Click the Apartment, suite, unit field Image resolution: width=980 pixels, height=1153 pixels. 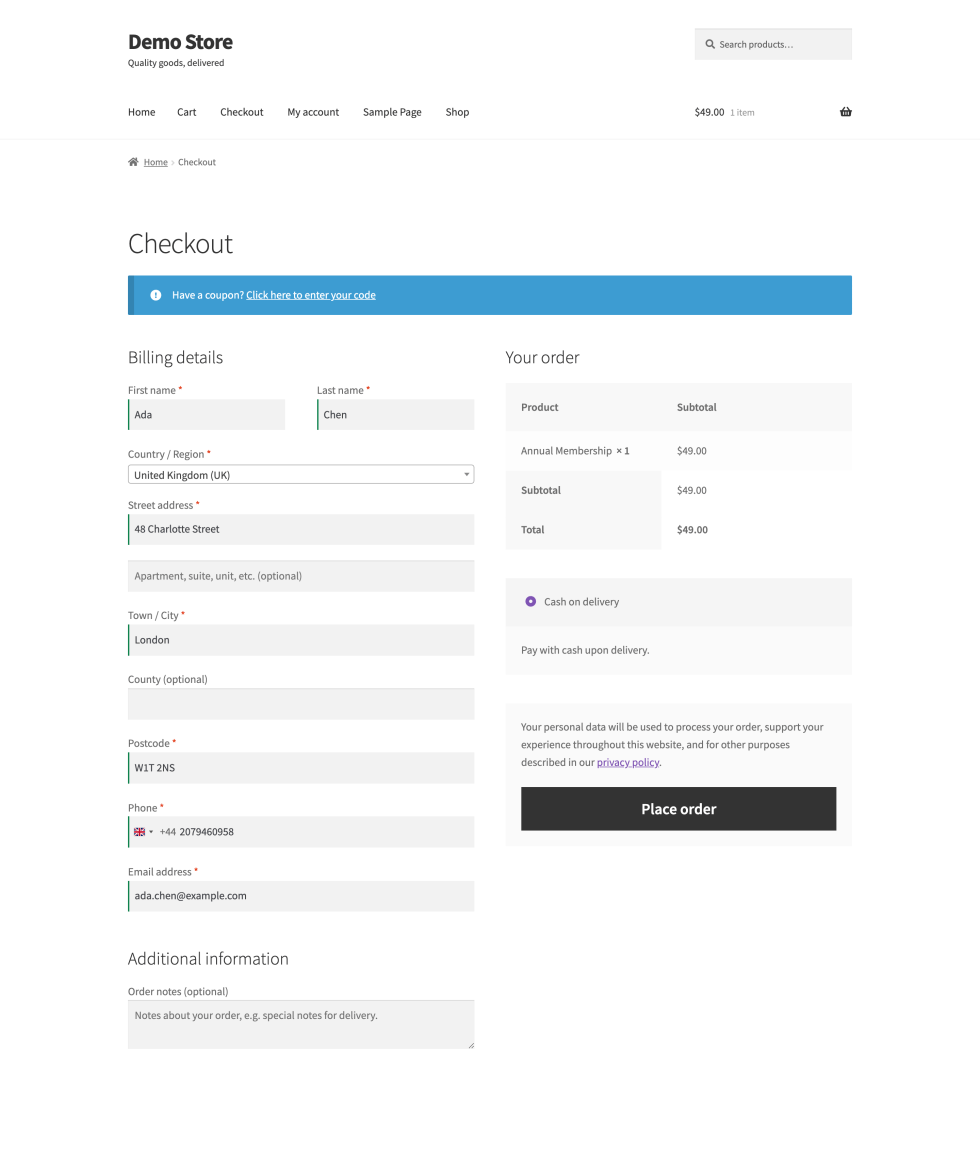click(301, 576)
